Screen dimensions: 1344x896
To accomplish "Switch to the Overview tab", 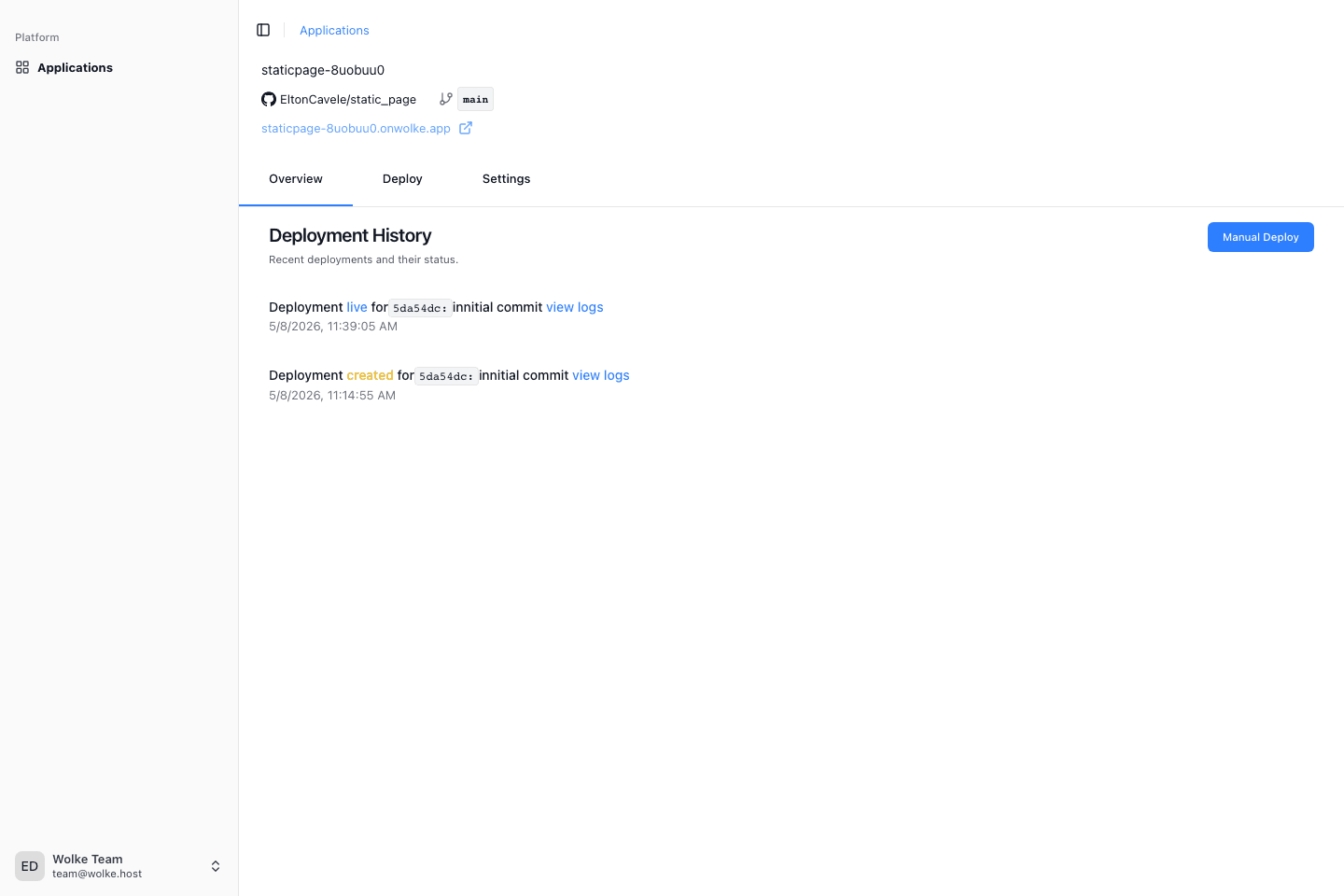I will [x=296, y=178].
